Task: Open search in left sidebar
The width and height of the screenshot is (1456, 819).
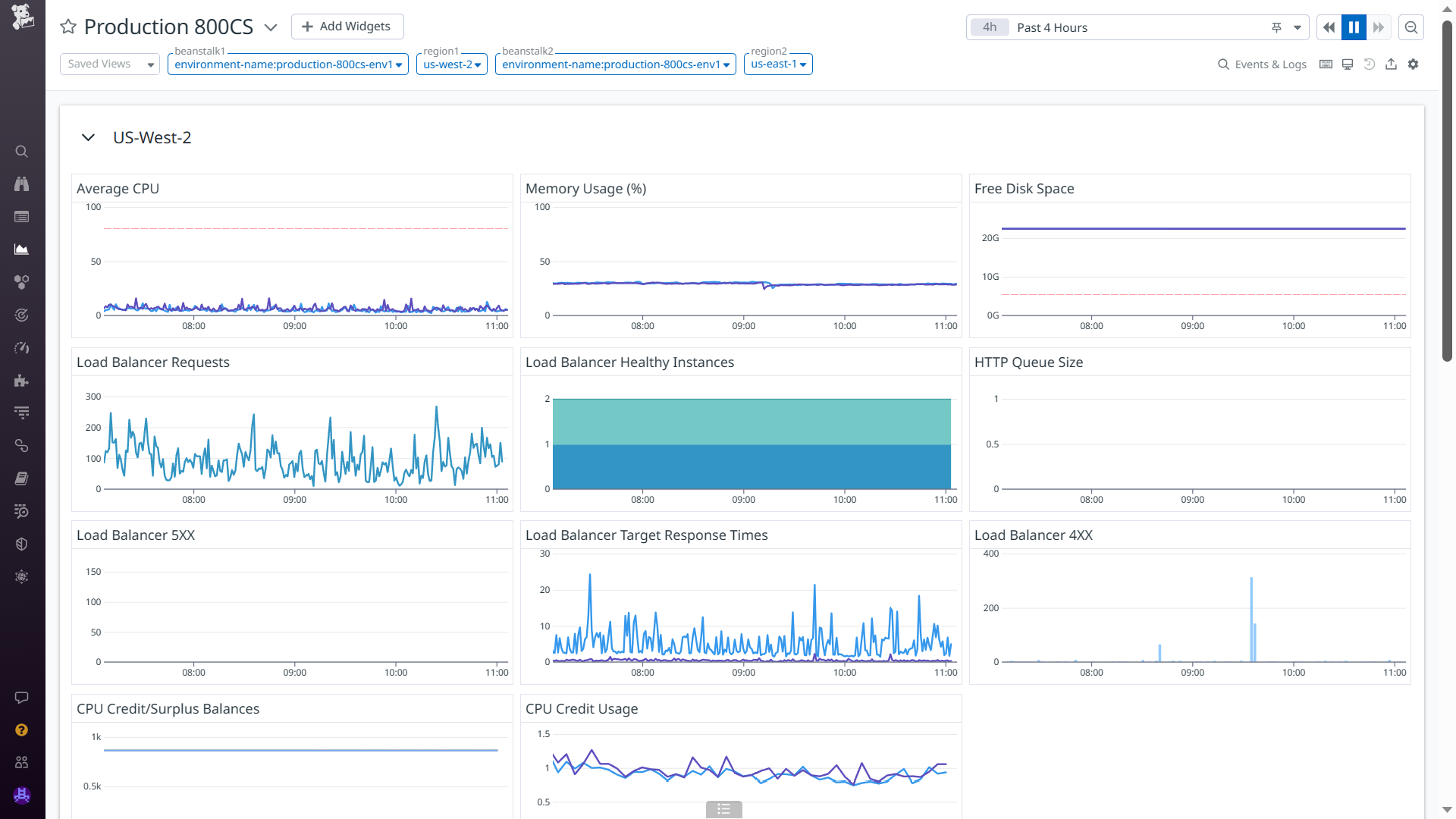Action: tap(22, 152)
